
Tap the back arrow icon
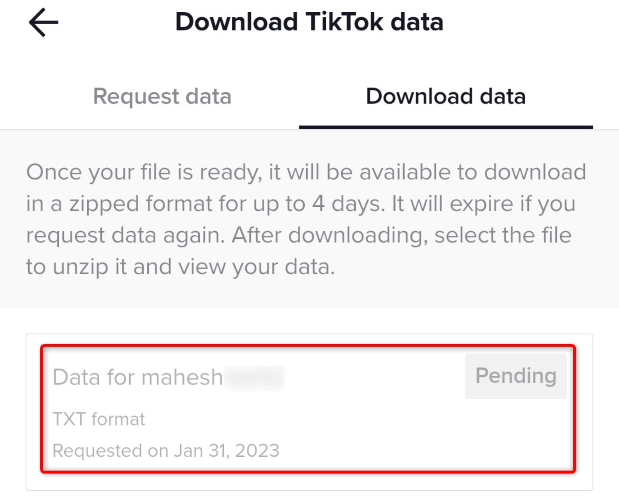[x=44, y=23]
